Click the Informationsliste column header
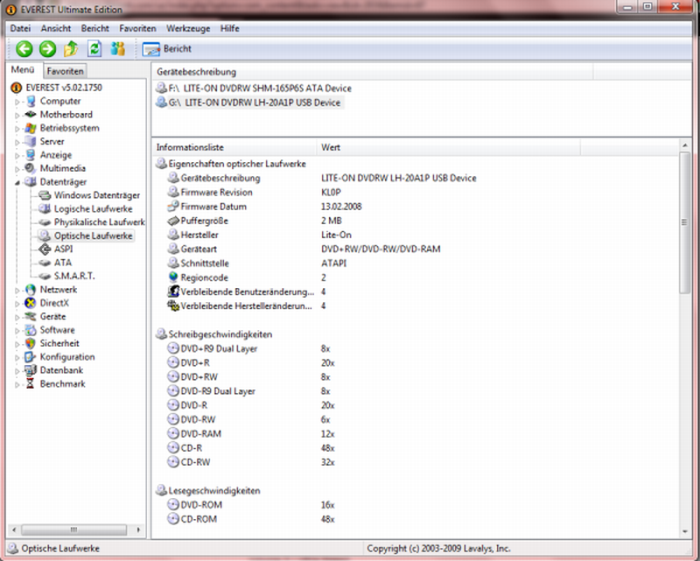Image resolution: width=700 pixels, height=561 pixels. pos(234,147)
